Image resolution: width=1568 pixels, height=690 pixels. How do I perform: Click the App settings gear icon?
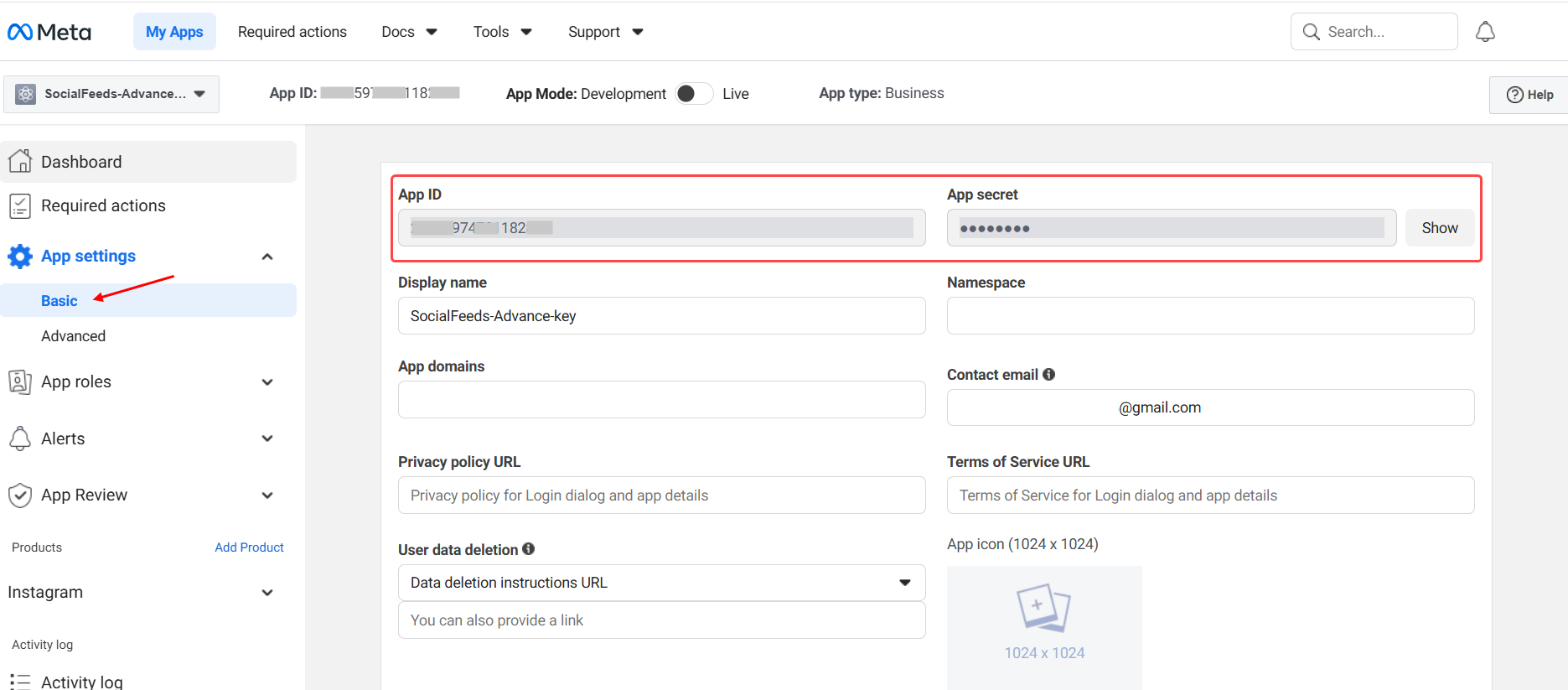tap(20, 256)
